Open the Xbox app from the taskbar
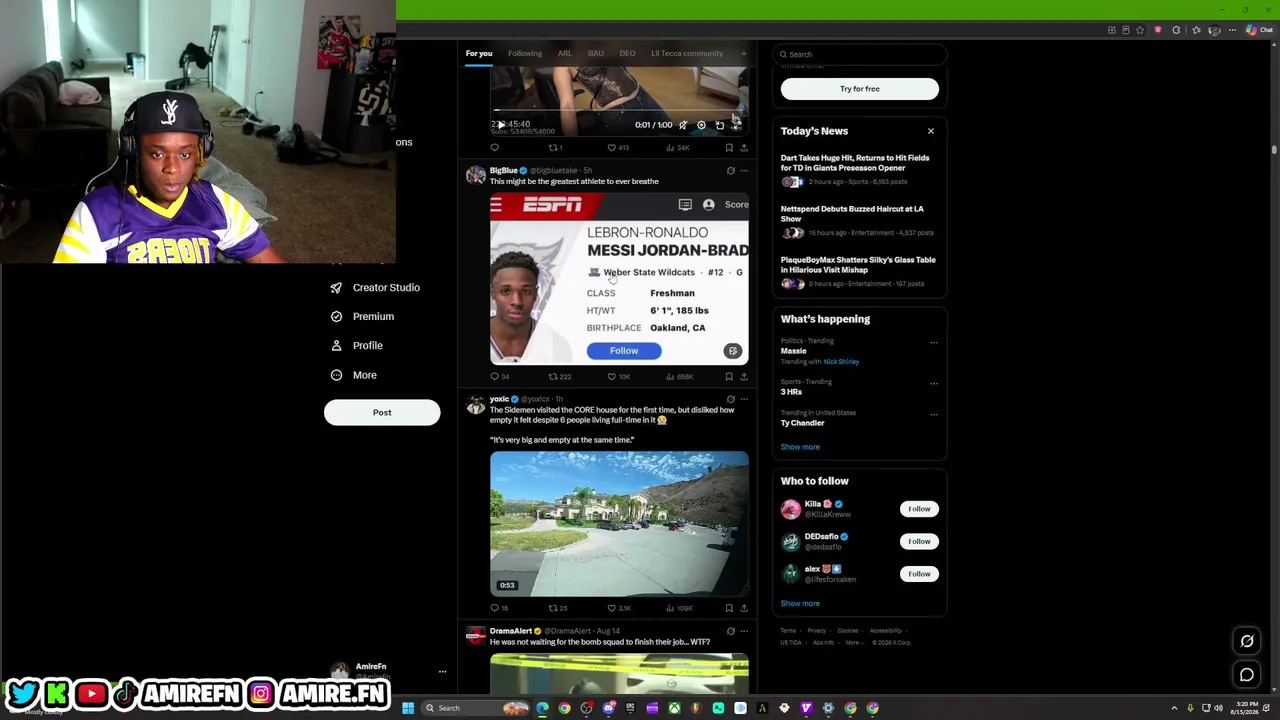 675,708
